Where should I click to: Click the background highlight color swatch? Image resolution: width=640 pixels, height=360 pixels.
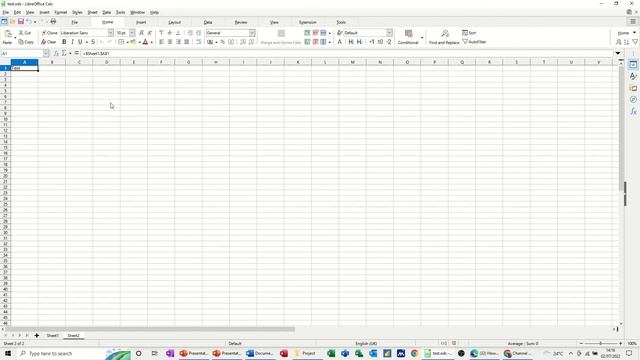[x=133, y=42]
